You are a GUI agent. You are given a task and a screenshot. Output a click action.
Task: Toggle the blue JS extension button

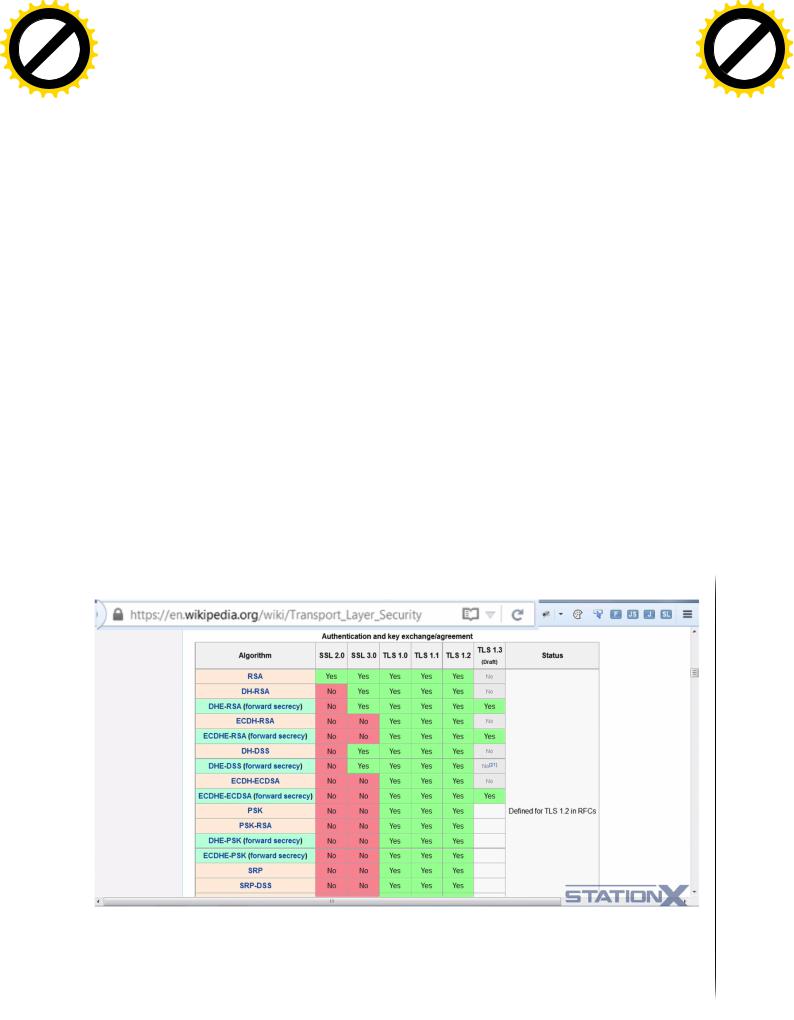tap(633, 614)
